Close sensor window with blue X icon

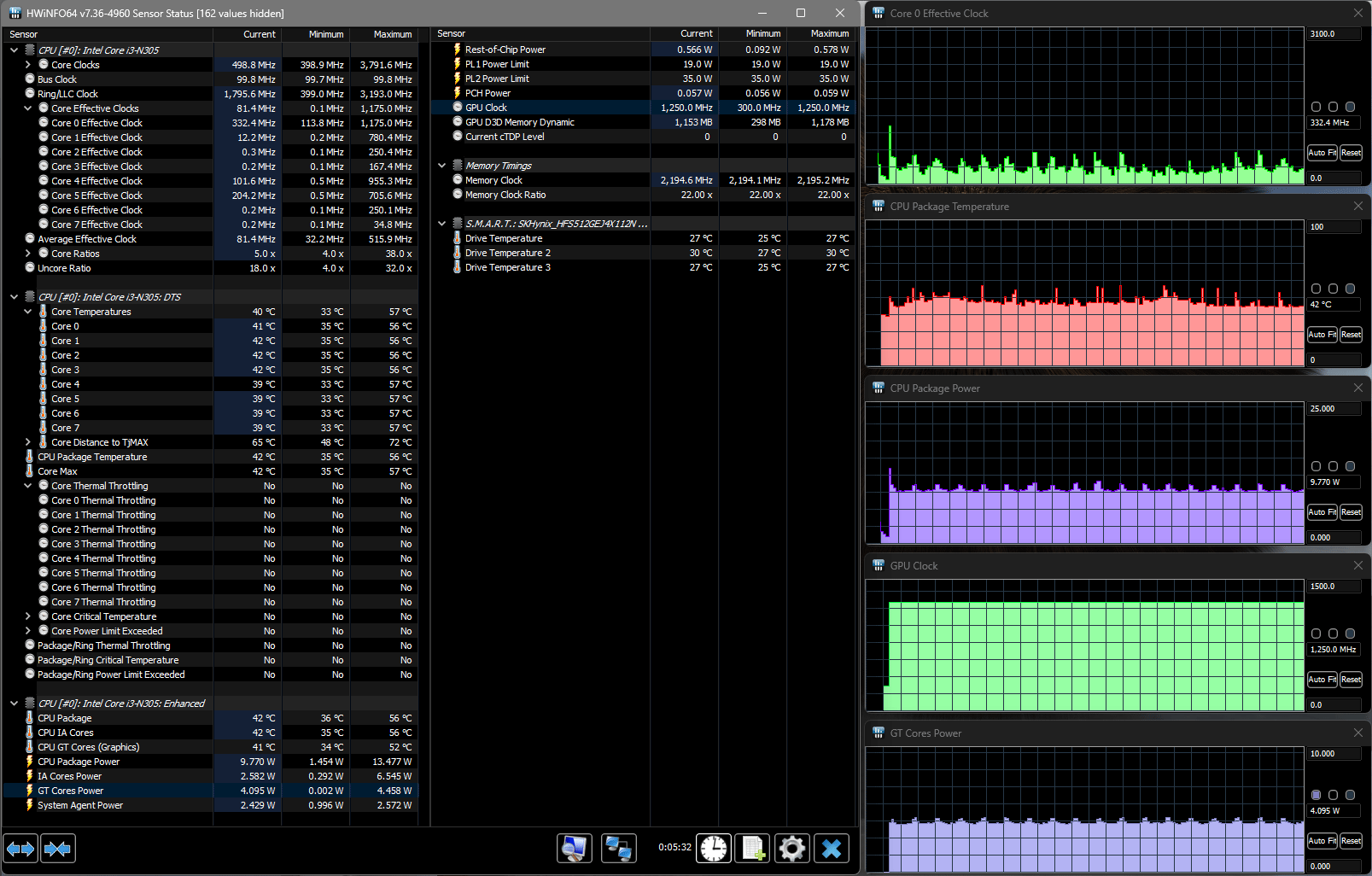coord(832,849)
